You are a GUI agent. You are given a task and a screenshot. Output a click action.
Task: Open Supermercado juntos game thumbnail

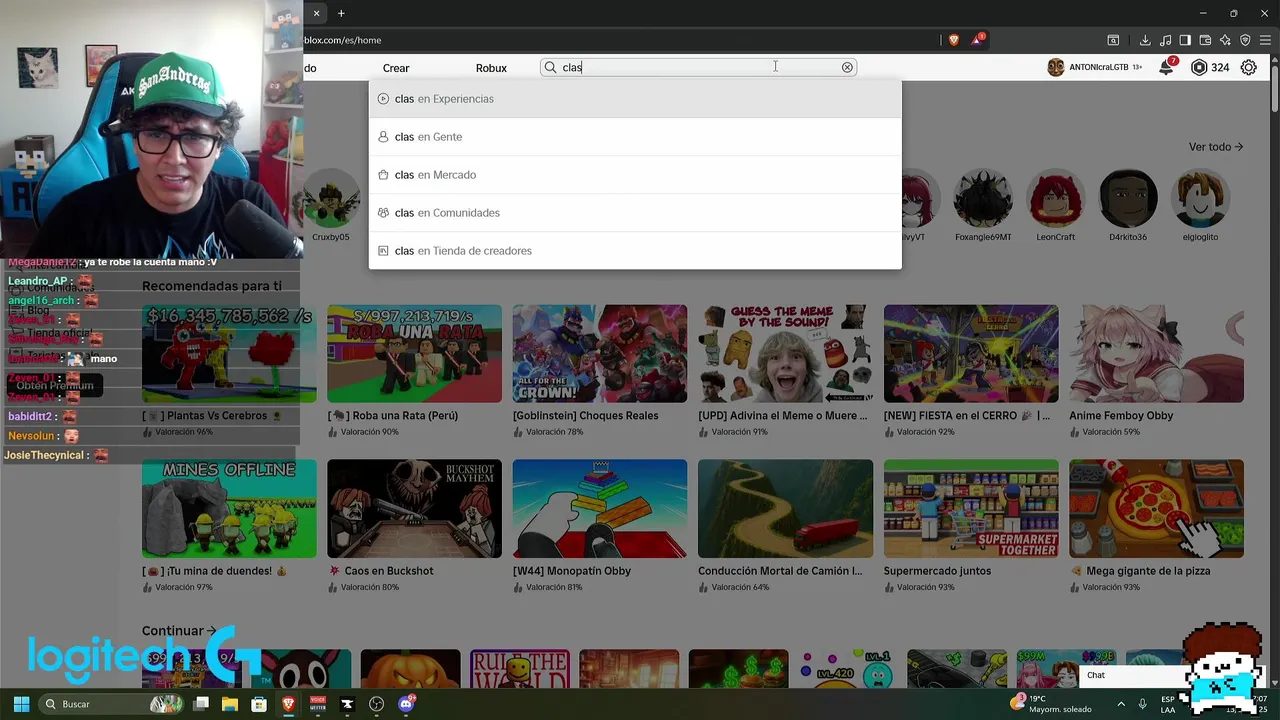pos(971,509)
